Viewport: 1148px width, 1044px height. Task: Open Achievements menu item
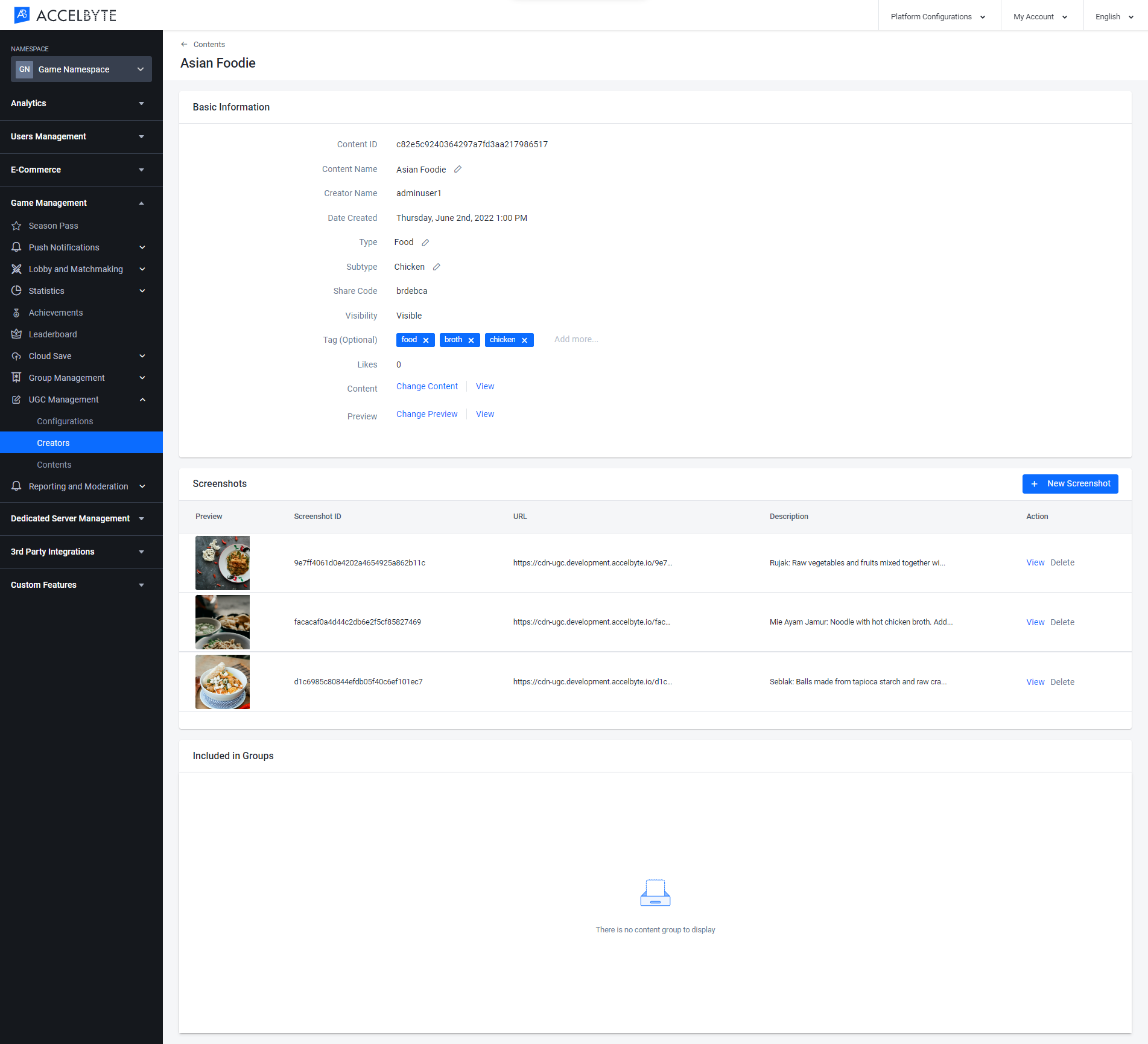[x=56, y=313]
